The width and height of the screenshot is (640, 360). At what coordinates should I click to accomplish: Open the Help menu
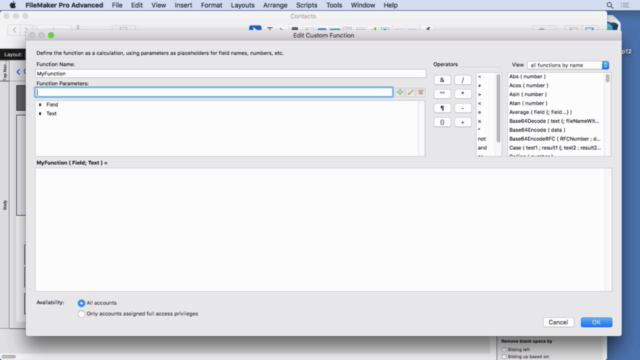click(390, 5)
